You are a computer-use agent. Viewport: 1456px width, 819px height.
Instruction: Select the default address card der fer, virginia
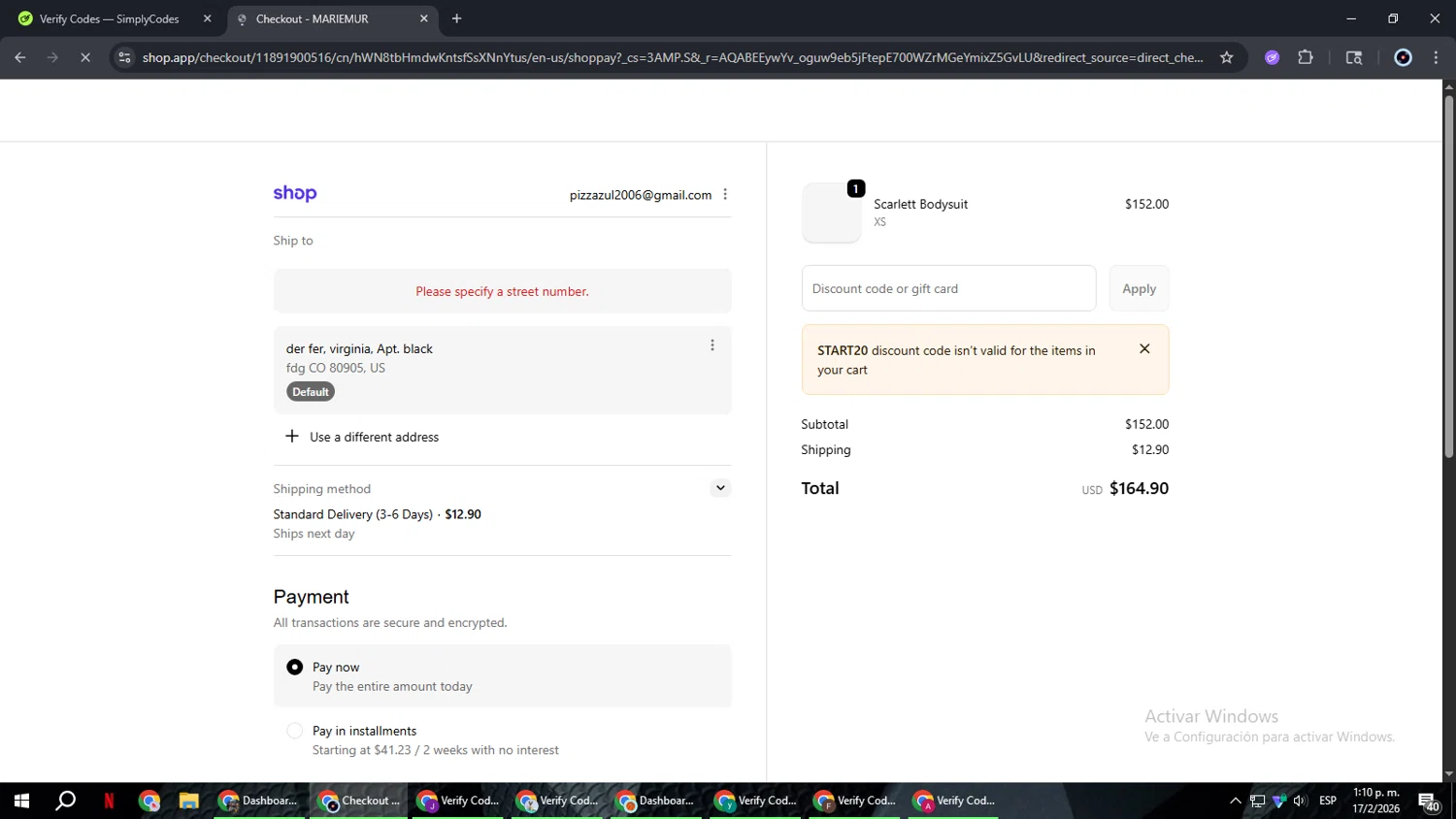click(x=502, y=370)
